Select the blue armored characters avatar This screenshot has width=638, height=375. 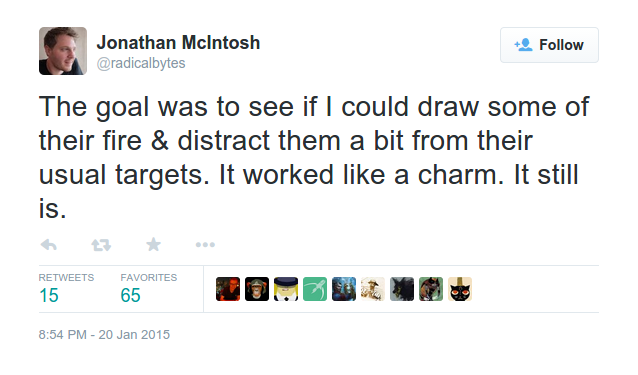(344, 289)
